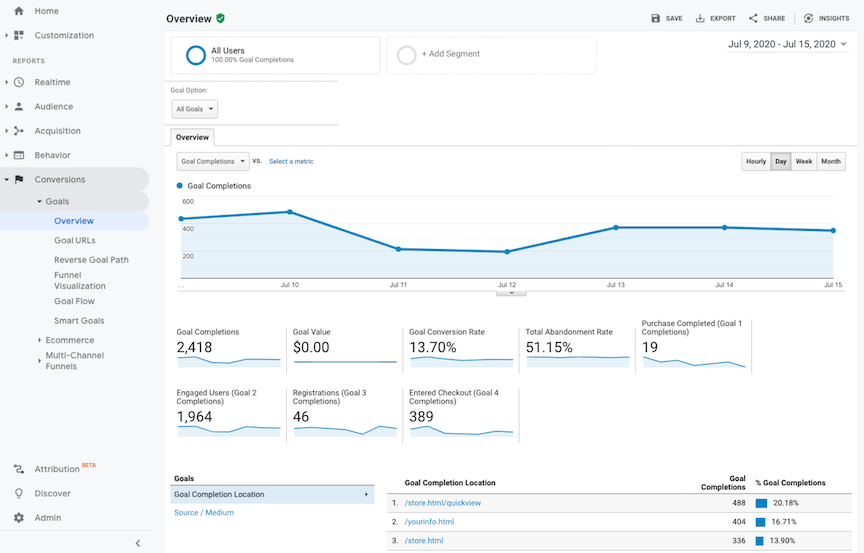Collapse the Goals submenu
The image size is (864, 553).
click(x=40, y=202)
